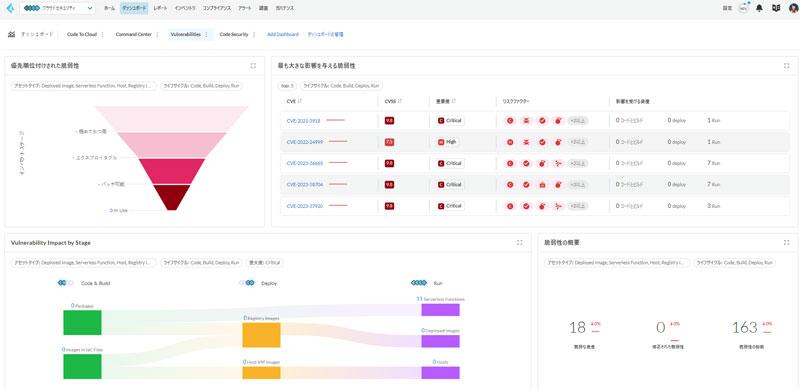Open the CVE-2021-3918 link
Viewport: 800px width, 389px height.
coord(304,120)
